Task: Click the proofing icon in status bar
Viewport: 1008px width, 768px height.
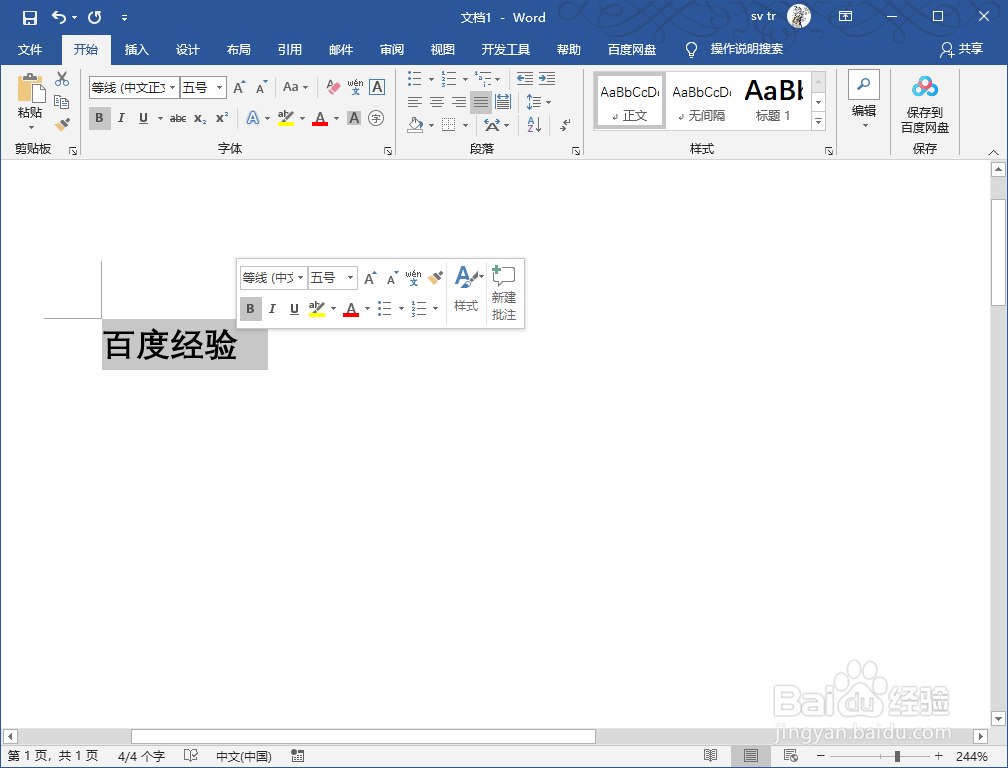Action: tap(190, 756)
